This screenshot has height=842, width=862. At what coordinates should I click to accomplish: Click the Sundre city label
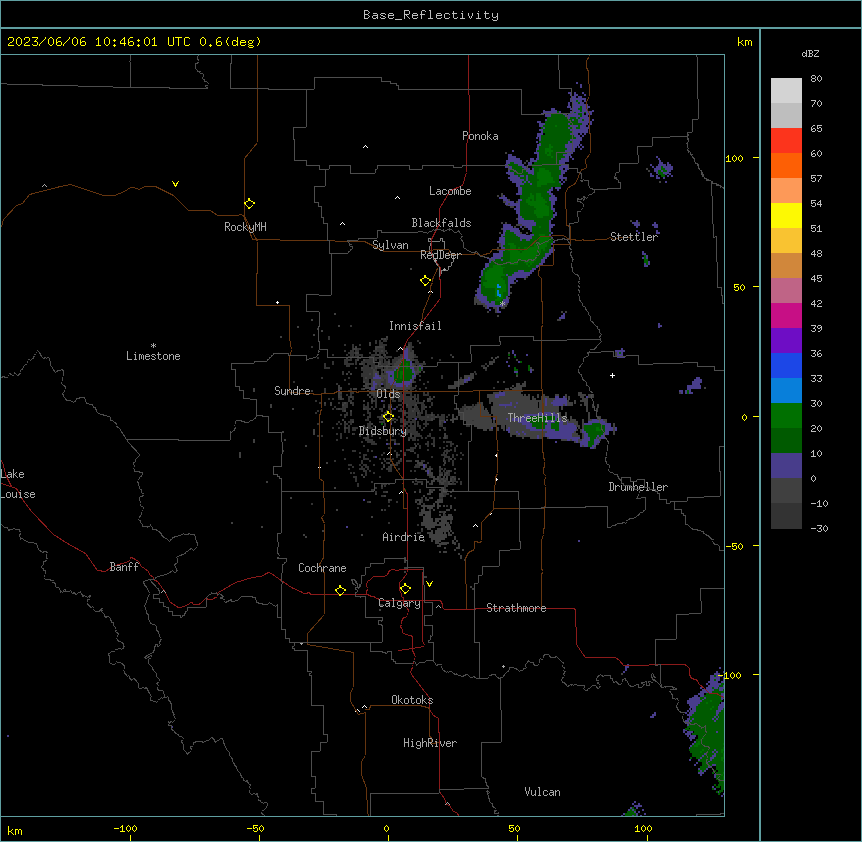(292, 391)
